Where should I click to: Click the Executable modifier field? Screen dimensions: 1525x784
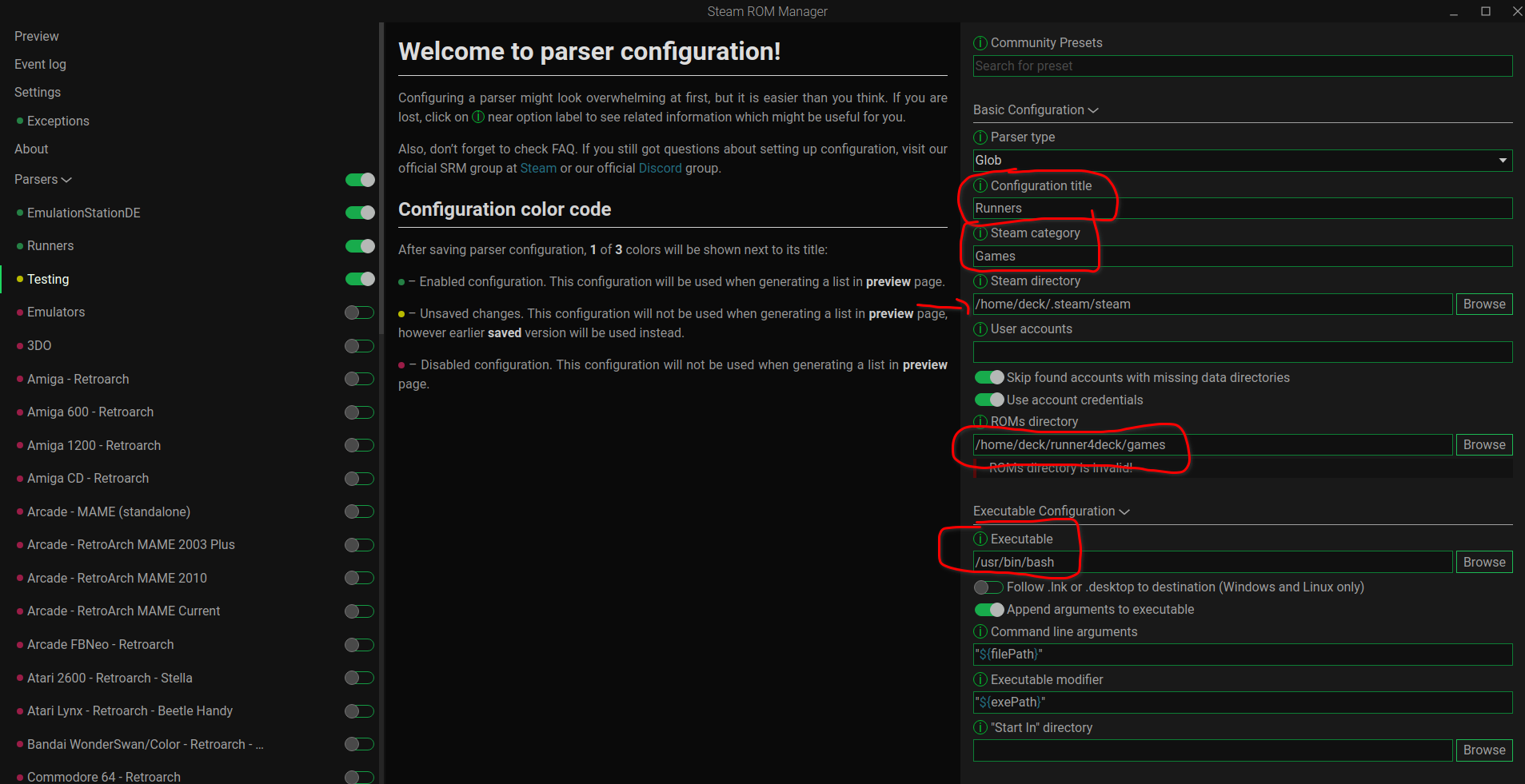pyautogui.click(x=1243, y=702)
